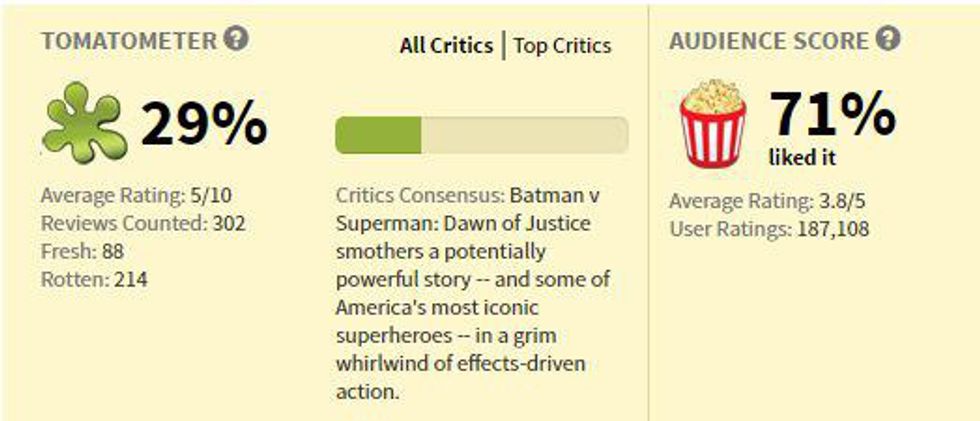980x421 pixels.
Task: Click the empty beige part of score bar
Action: tap(524, 135)
